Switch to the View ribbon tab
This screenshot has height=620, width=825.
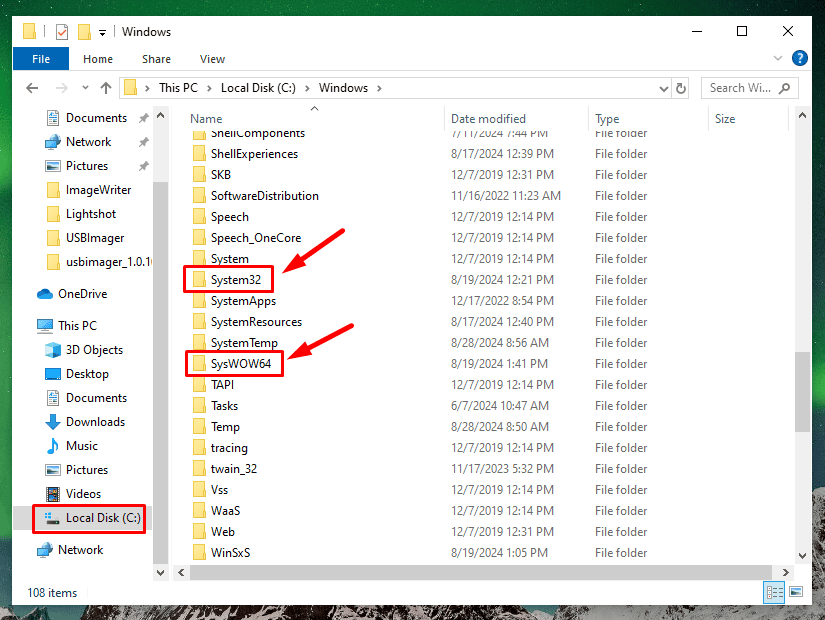[212, 59]
